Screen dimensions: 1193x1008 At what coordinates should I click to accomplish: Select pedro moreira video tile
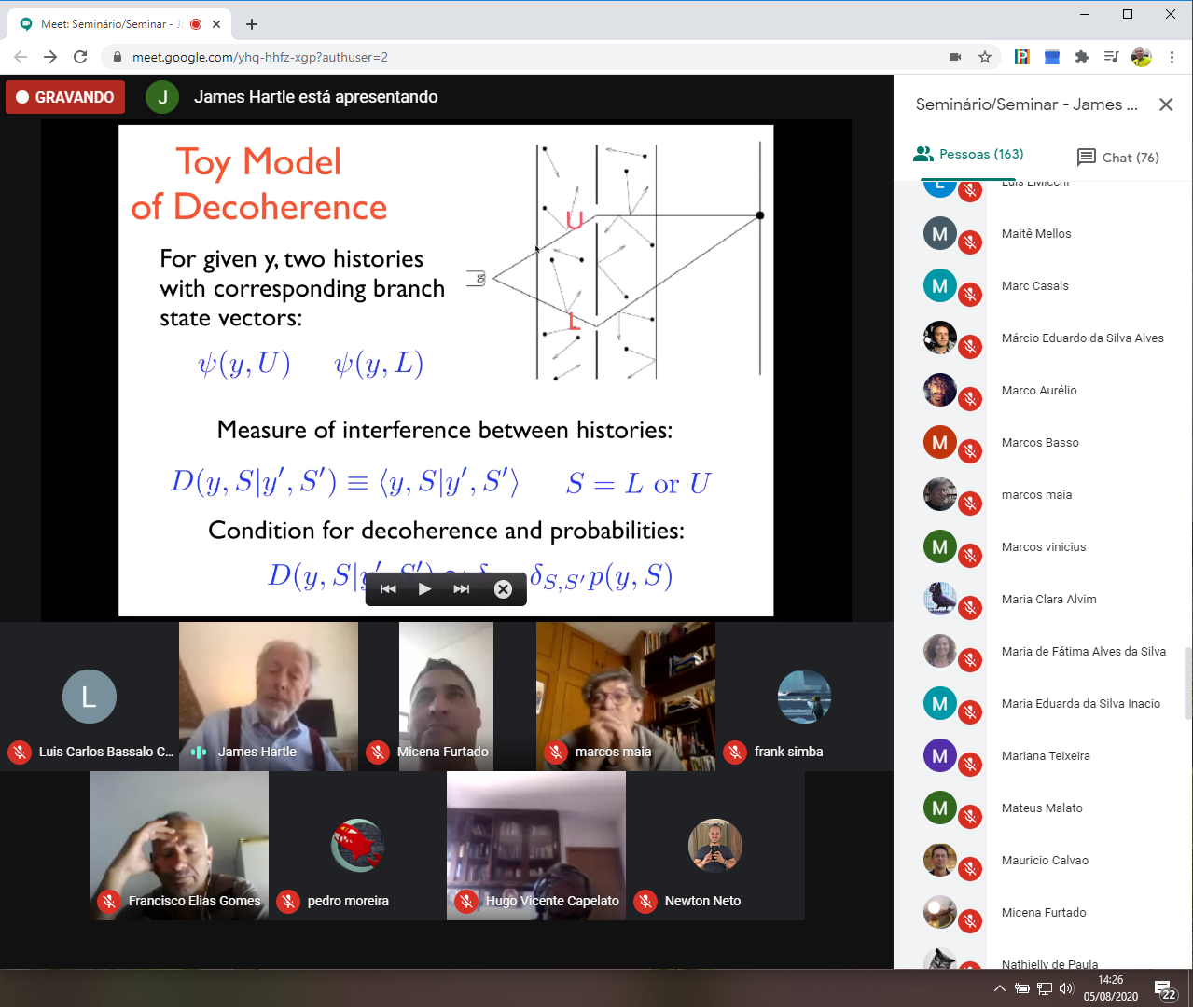click(x=357, y=846)
